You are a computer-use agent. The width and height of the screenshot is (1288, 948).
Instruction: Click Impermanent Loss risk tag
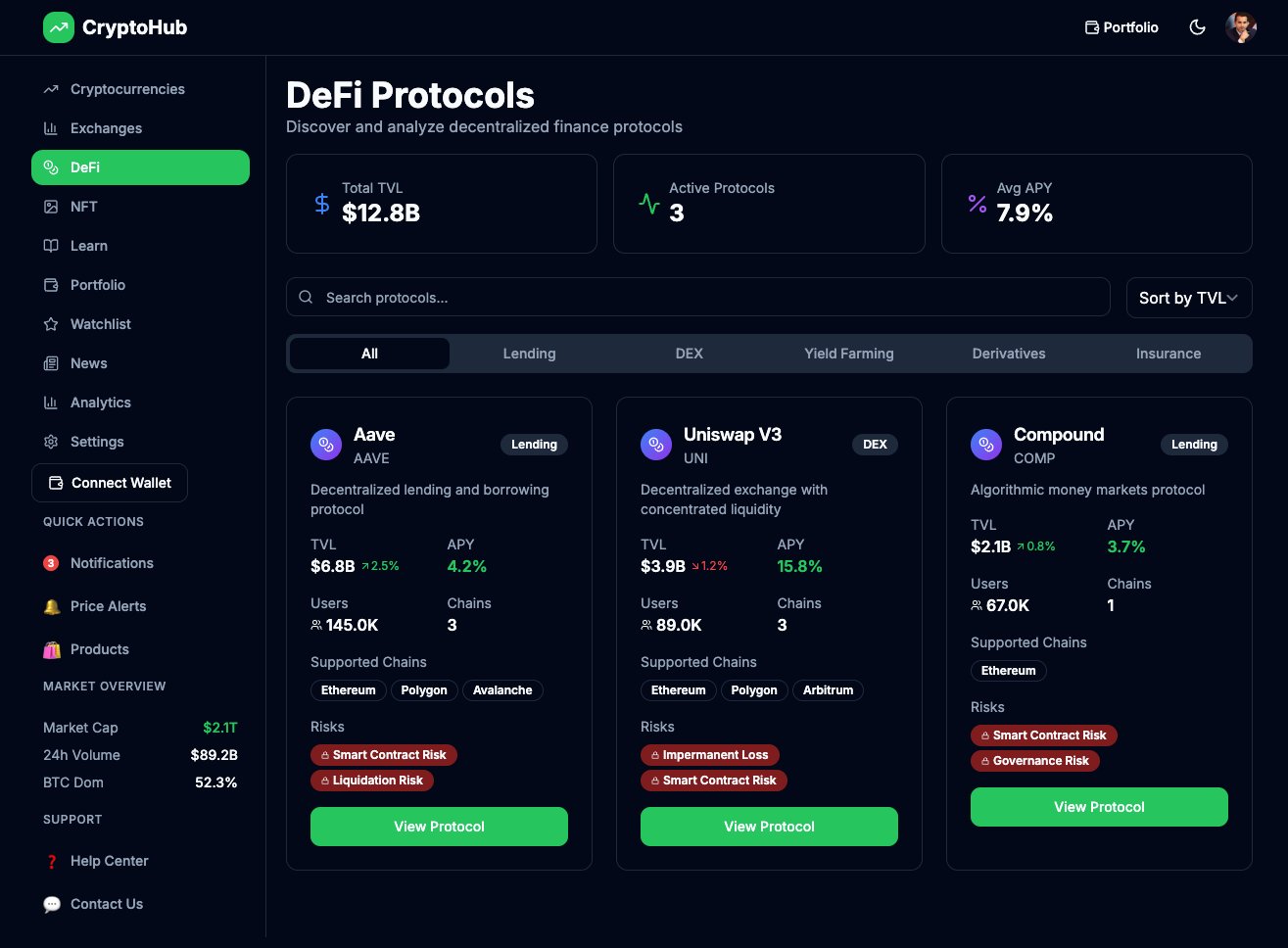tap(710, 755)
